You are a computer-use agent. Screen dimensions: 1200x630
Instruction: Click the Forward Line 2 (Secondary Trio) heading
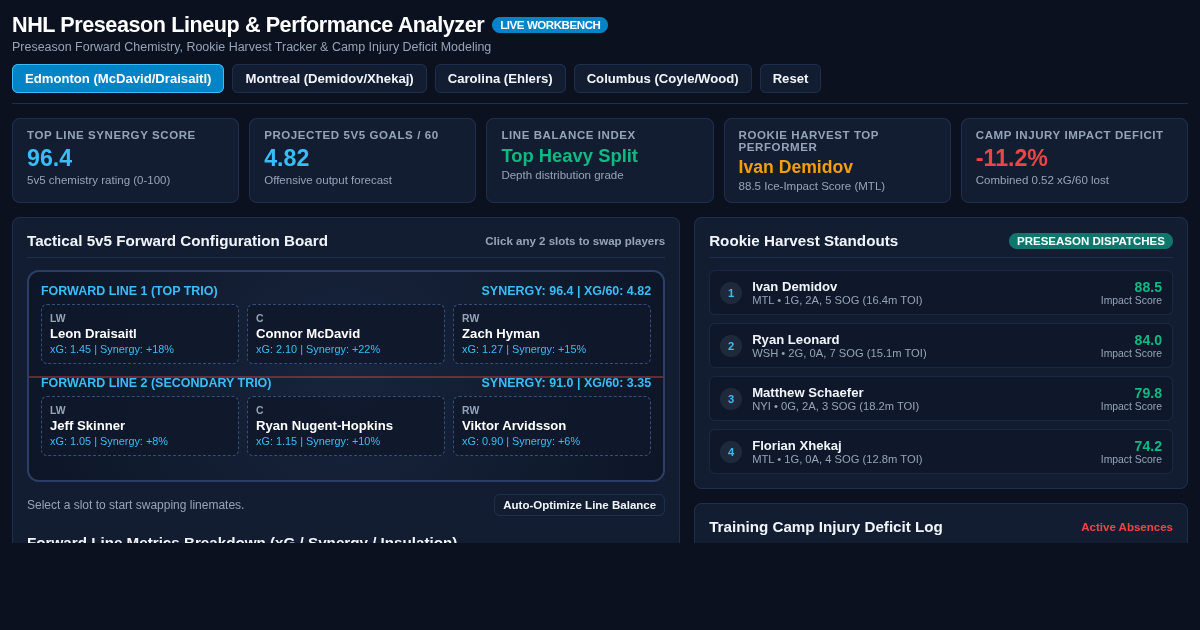156,383
